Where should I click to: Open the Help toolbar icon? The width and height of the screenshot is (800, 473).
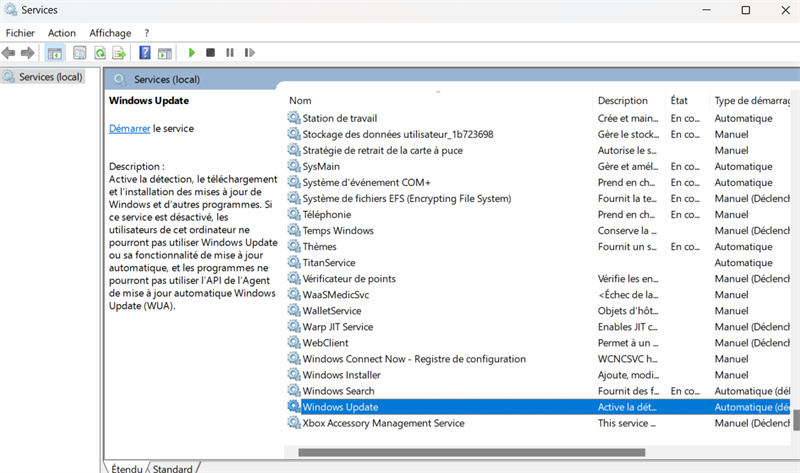[x=145, y=53]
